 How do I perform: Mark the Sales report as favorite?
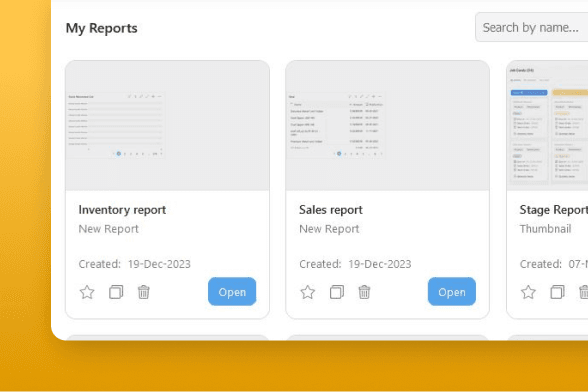click(x=308, y=292)
